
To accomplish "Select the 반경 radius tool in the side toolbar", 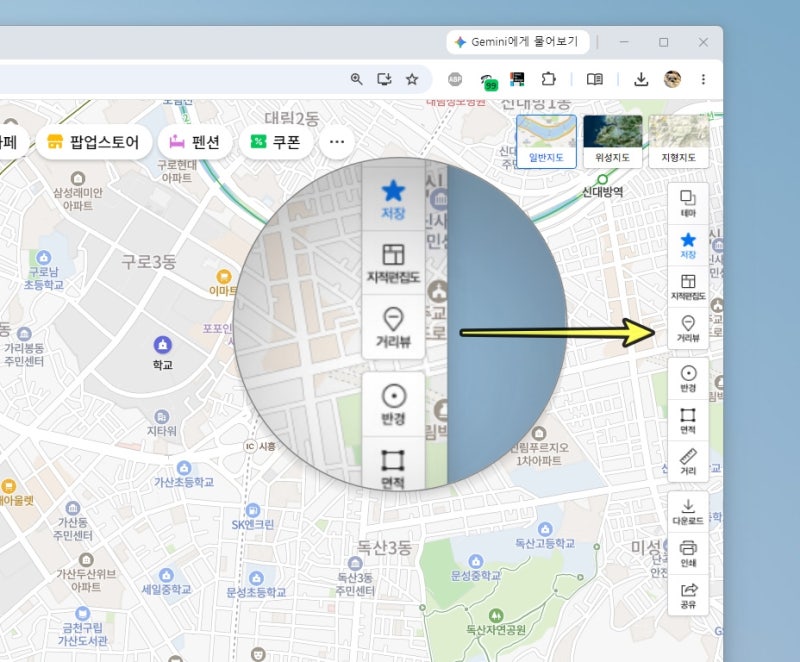I will [688, 379].
